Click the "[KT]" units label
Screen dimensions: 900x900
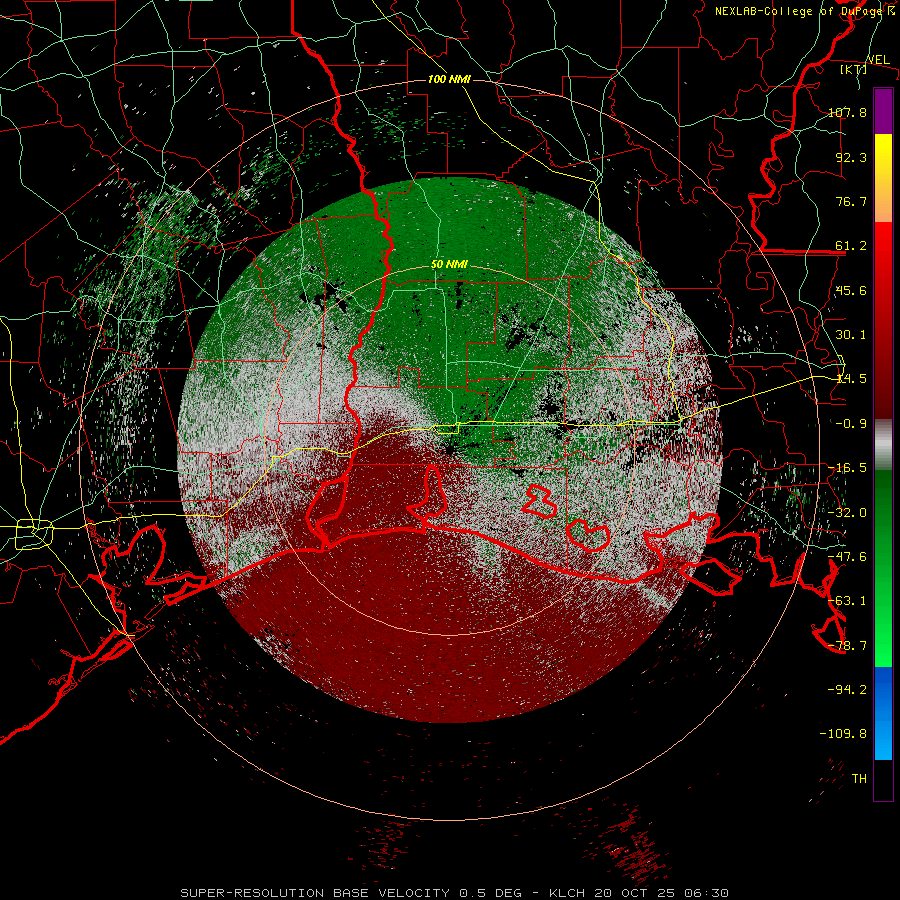click(854, 69)
